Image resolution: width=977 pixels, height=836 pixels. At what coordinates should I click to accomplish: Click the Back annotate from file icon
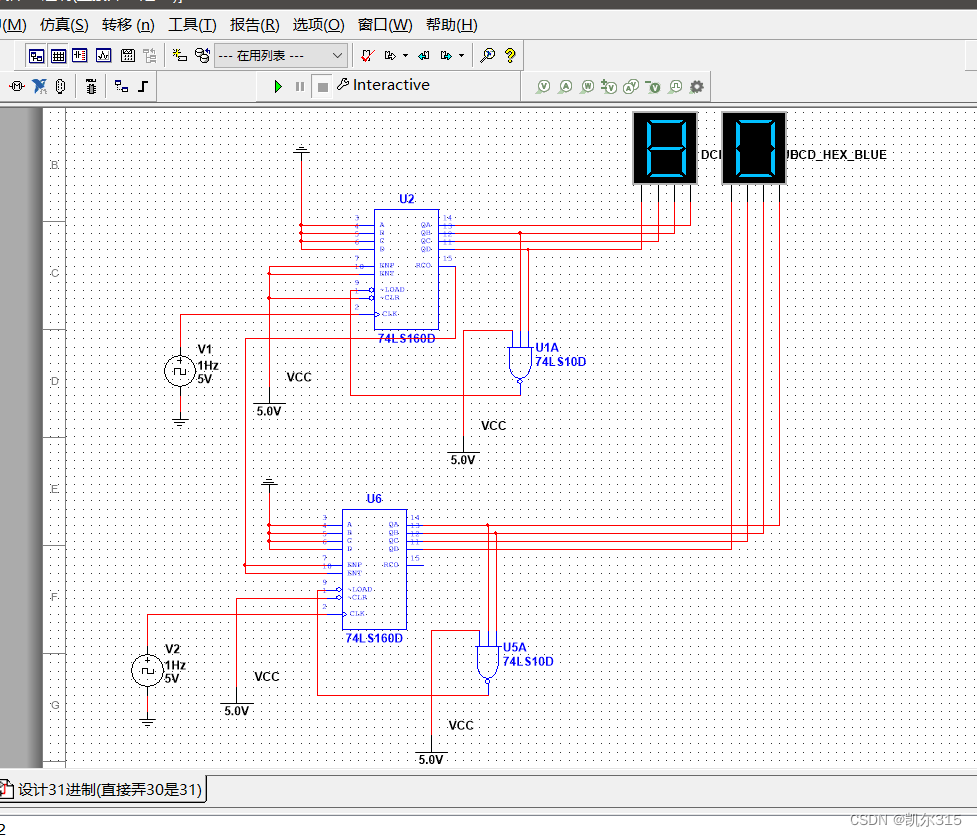(x=424, y=55)
